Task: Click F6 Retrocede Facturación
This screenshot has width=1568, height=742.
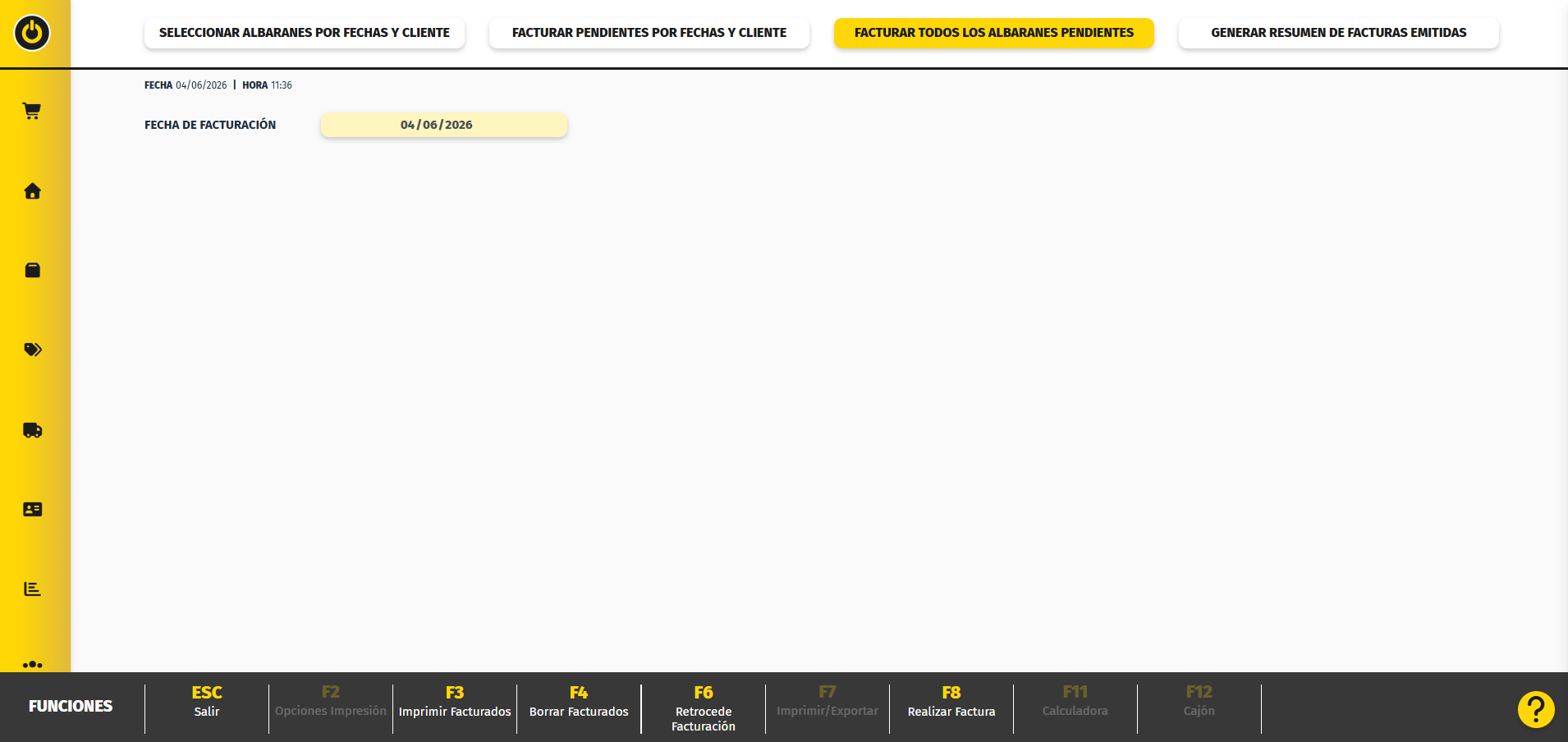Action: click(704, 708)
